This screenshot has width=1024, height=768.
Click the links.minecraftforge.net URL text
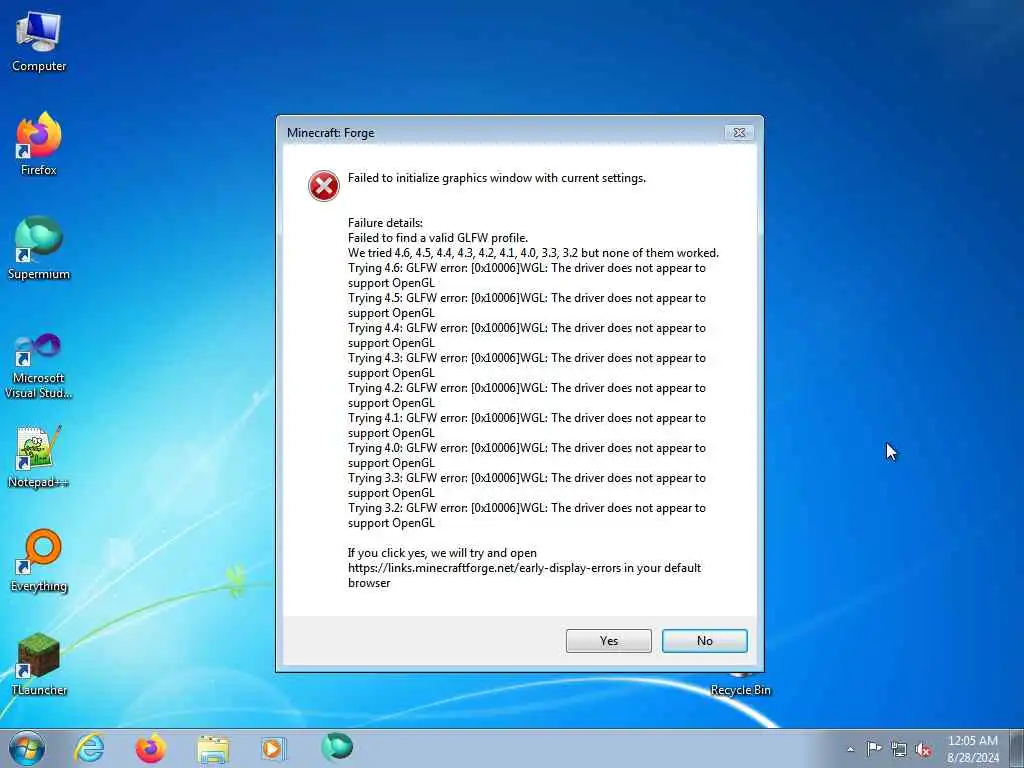484,568
